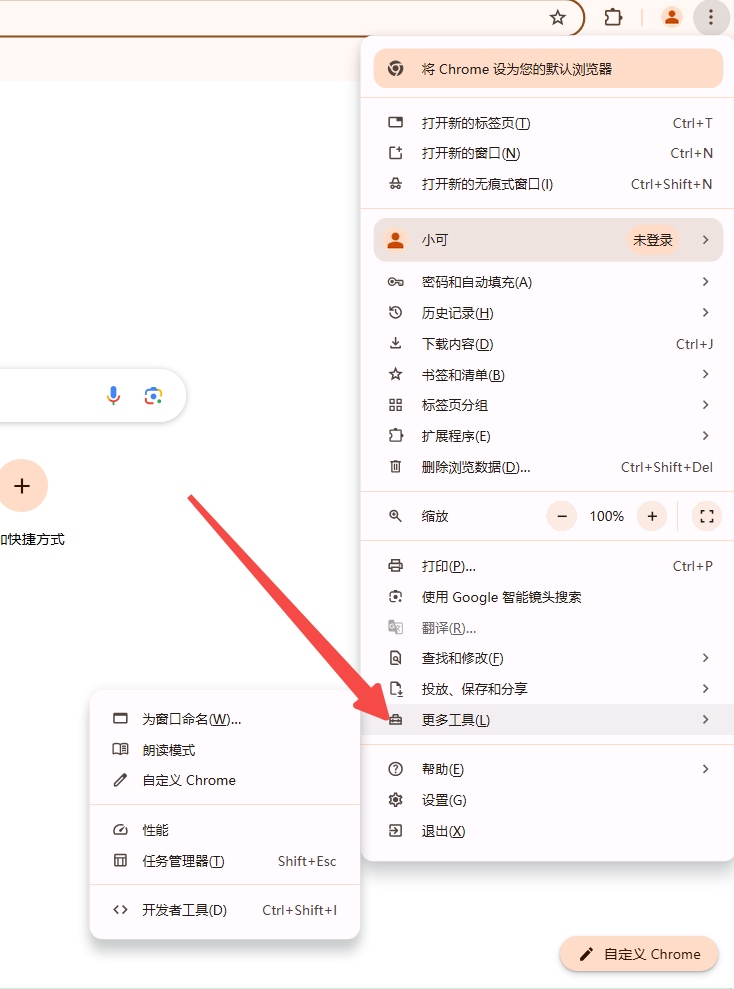
Task: Expand the 查找和修改 submenu chevron
Action: (x=706, y=657)
